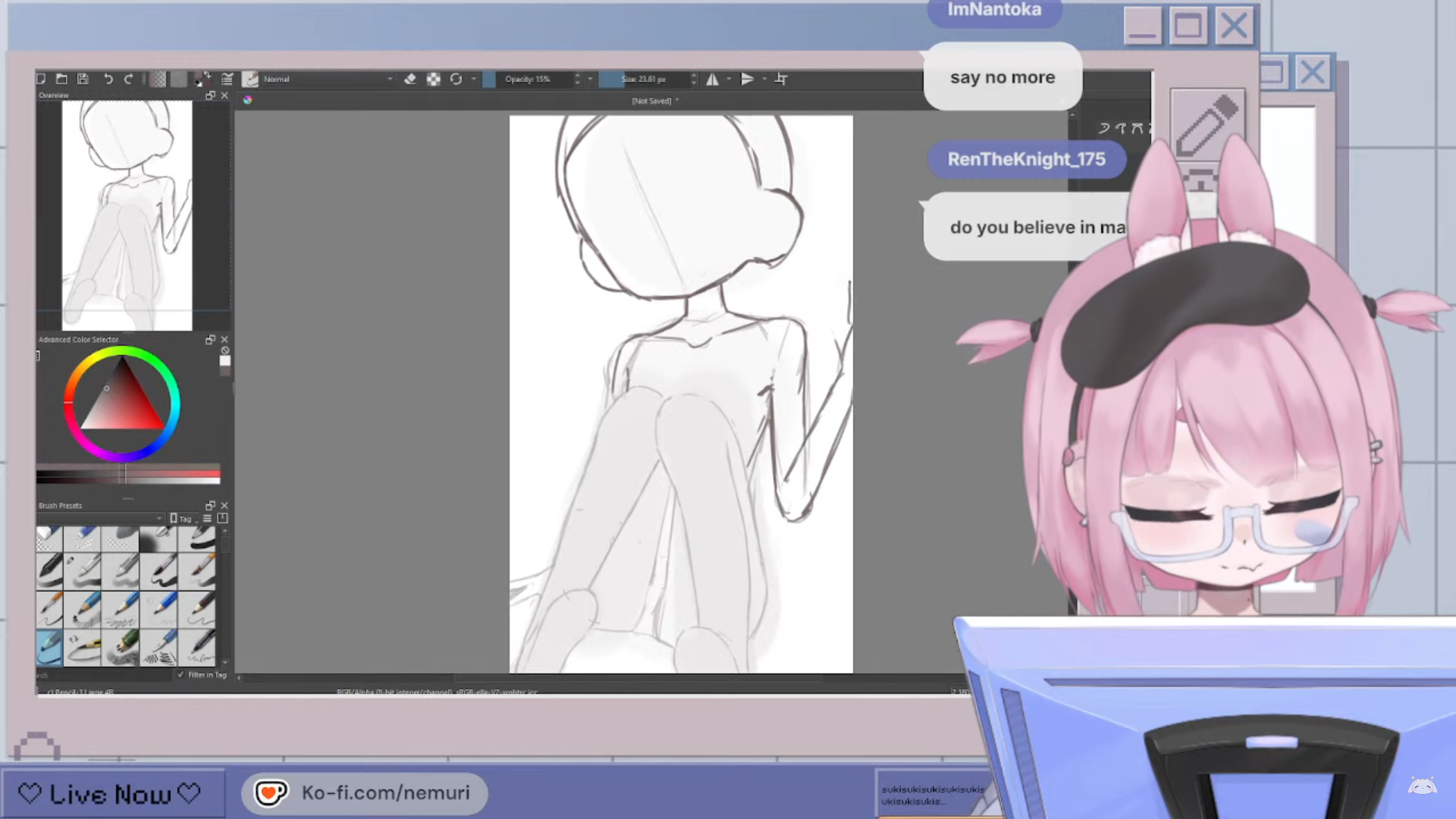Image resolution: width=1456 pixels, height=819 pixels.
Task: Toggle preserve alpha checkerboard icon
Action: [x=433, y=79]
